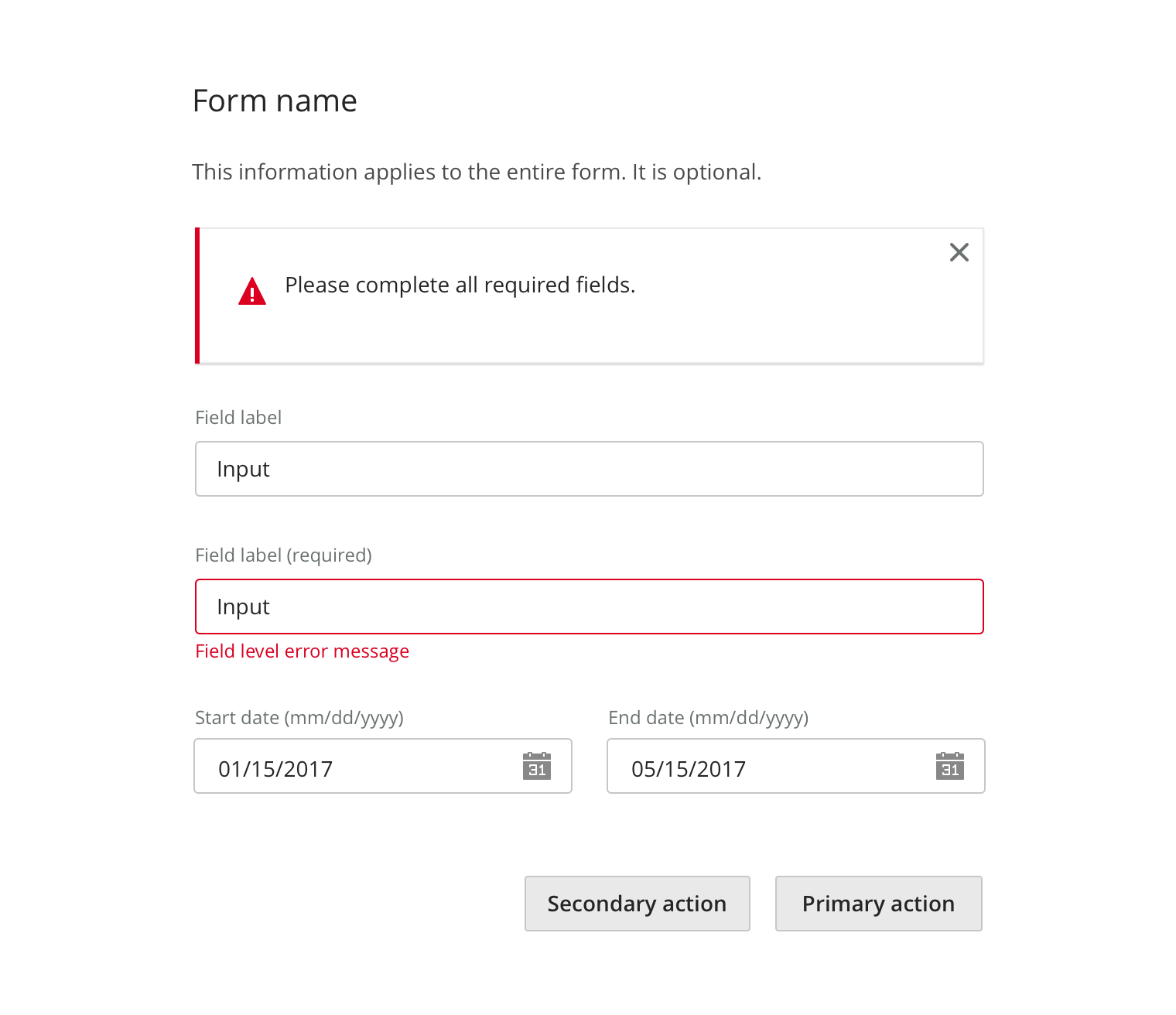Image resolution: width=1176 pixels, height=1015 pixels.
Task: Click 'Please complete all required fields.' message
Action: point(460,285)
